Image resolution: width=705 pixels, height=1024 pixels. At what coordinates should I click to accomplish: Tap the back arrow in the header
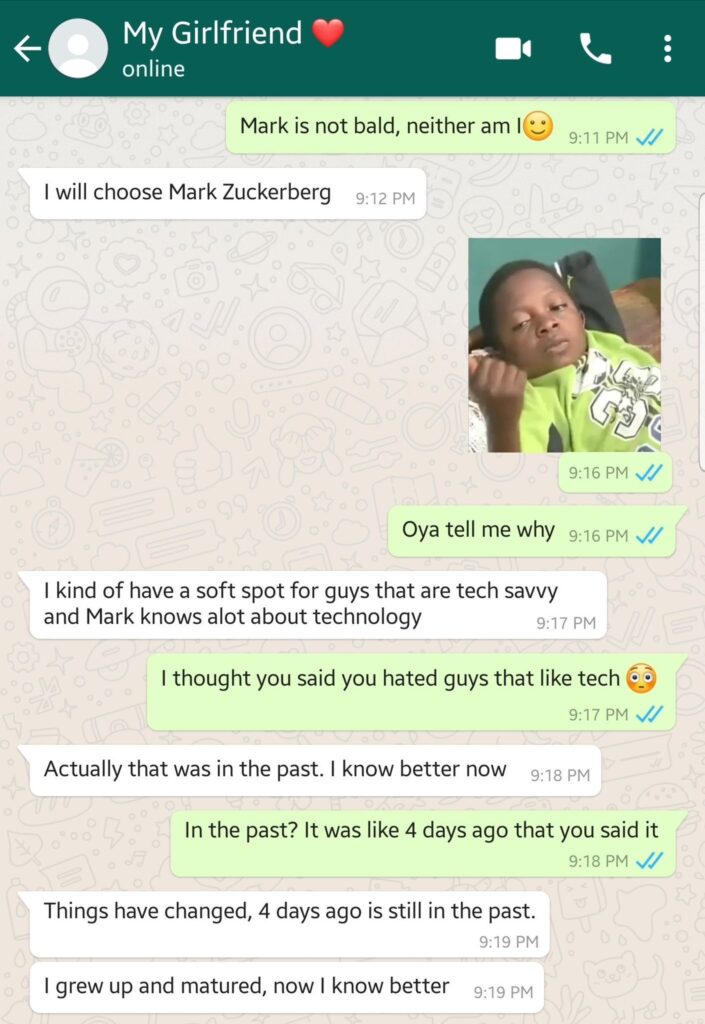pyautogui.click(x=27, y=48)
